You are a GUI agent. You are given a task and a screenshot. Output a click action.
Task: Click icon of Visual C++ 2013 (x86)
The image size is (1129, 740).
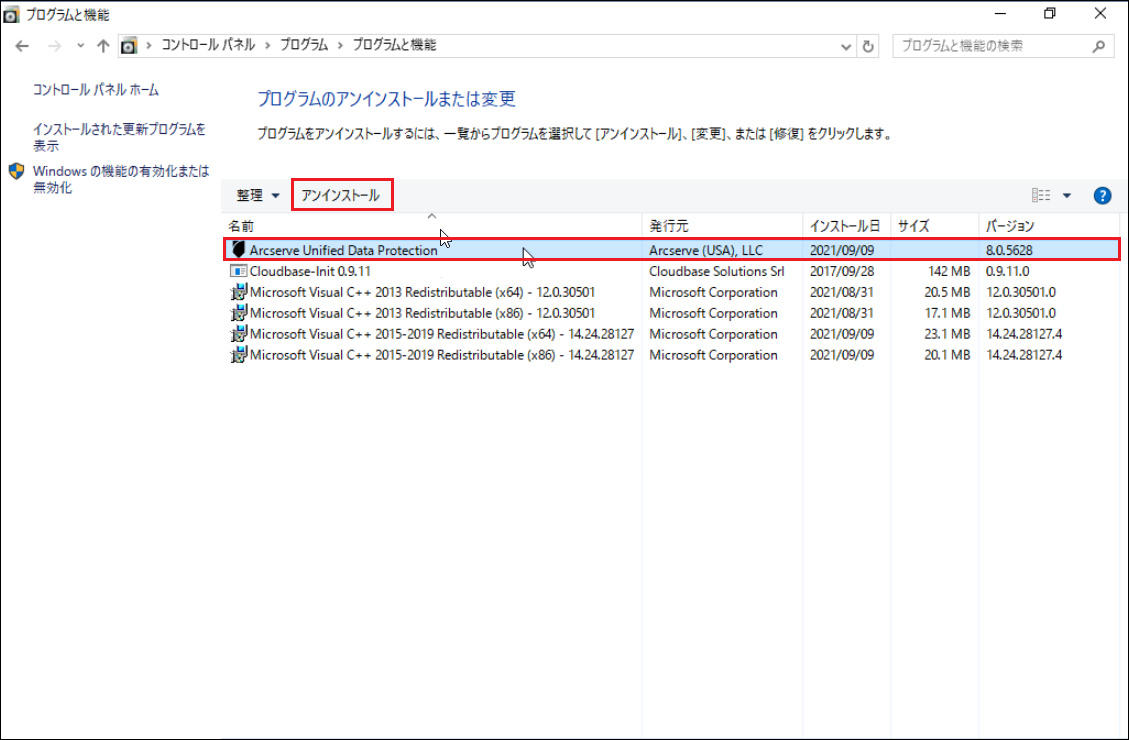click(238, 313)
